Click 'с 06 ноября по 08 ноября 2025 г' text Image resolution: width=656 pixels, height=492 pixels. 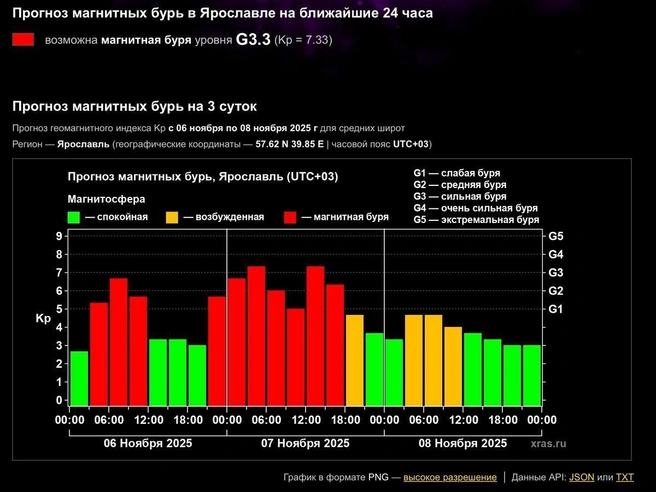click(x=243, y=128)
